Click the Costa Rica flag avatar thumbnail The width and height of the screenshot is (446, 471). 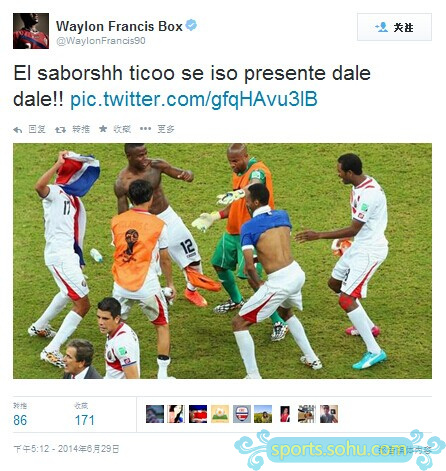point(198,414)
